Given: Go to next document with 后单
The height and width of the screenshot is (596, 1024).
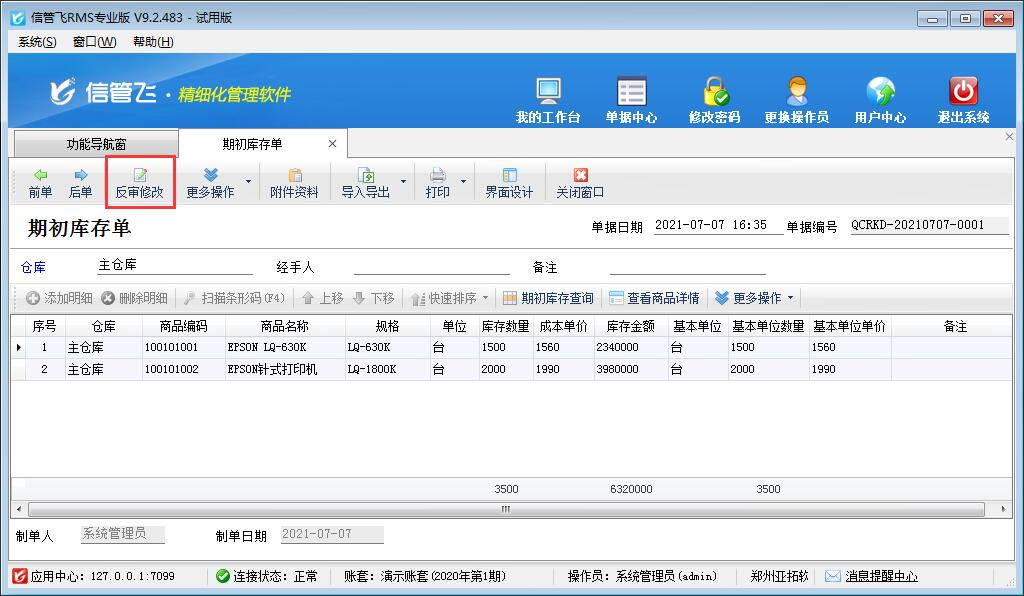Looking at the screenshot, I should pyautogui.click(x=80, y=182).
